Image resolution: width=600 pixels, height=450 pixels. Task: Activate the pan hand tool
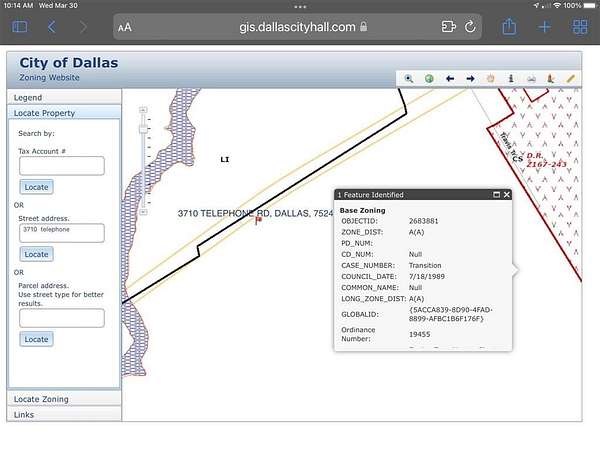point(491,78)
